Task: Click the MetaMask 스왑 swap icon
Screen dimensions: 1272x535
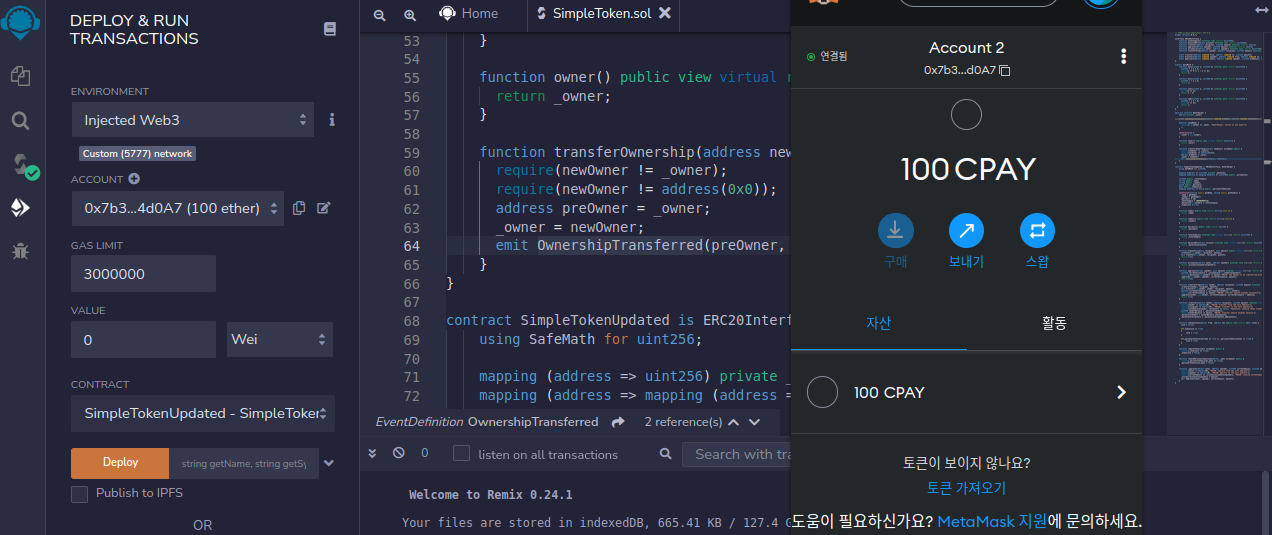Action: point(1037,231)
